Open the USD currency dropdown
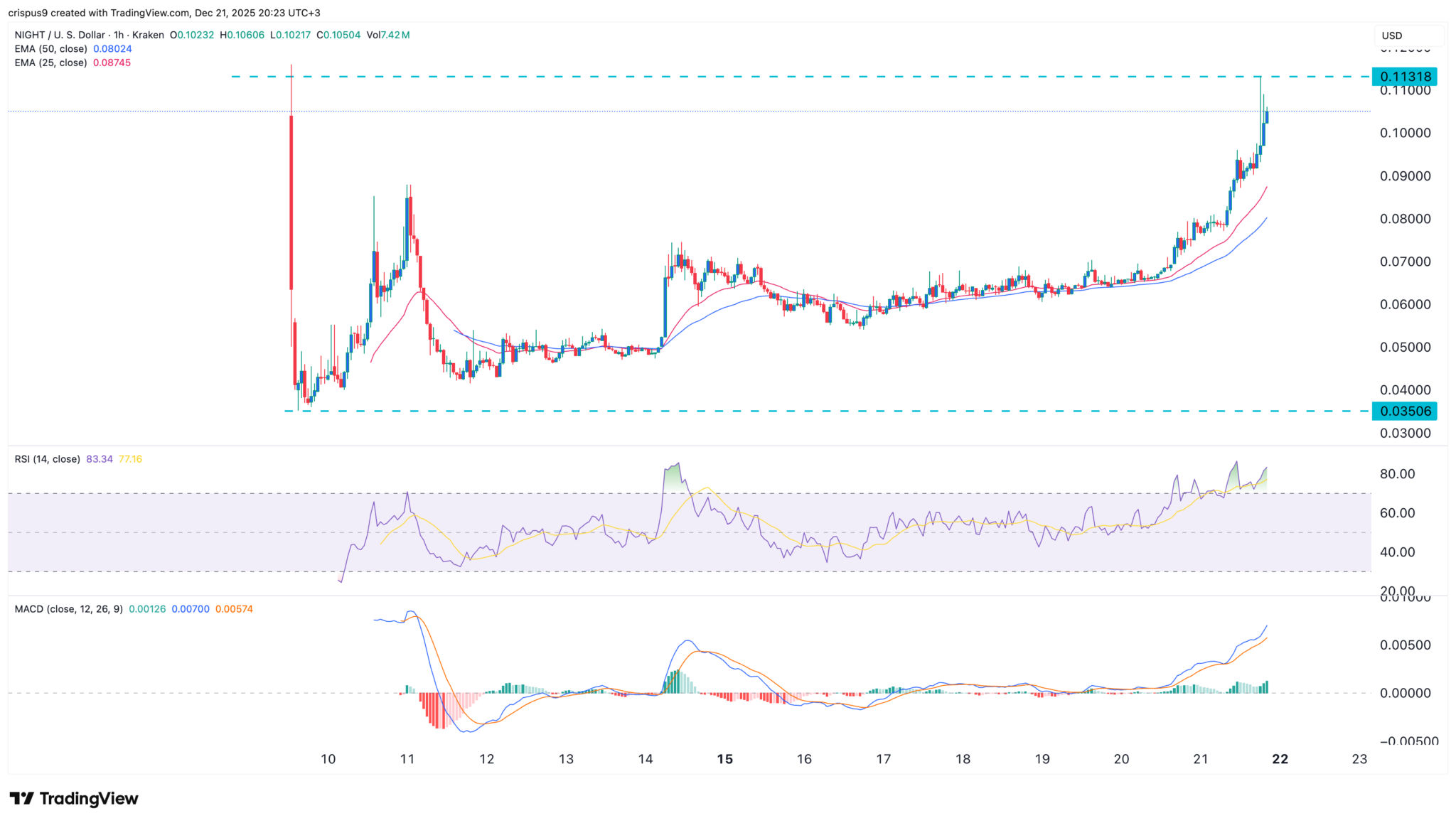Viewport: 1456px width, 823px height. [1408, 36]
